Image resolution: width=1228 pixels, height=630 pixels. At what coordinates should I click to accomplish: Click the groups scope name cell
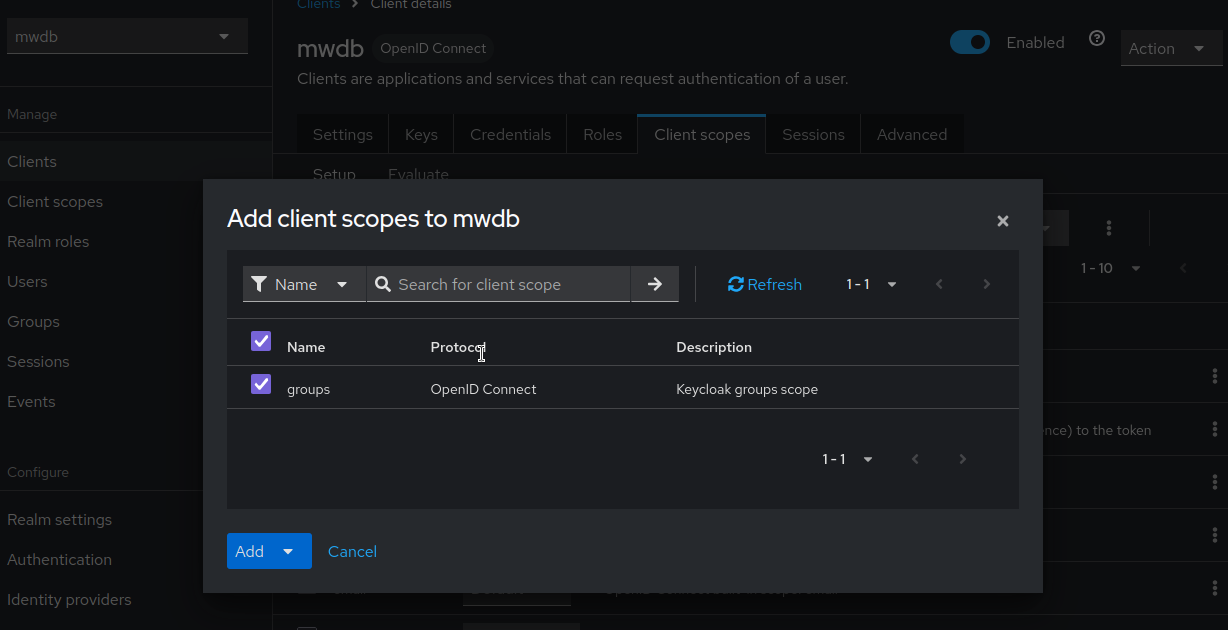(x=308, y=389)
